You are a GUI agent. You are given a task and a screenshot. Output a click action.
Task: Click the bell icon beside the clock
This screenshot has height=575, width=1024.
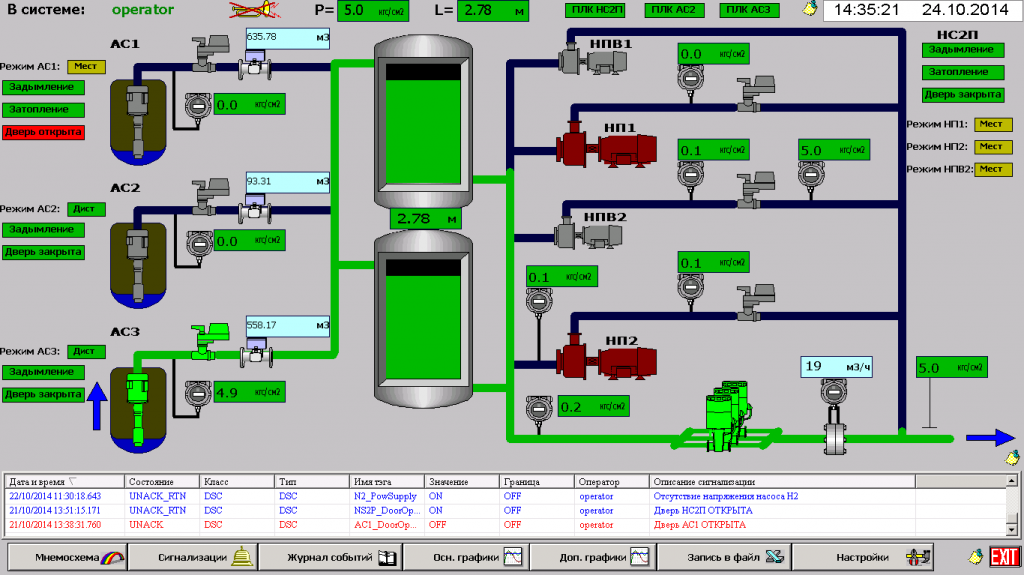click(810, 9)
